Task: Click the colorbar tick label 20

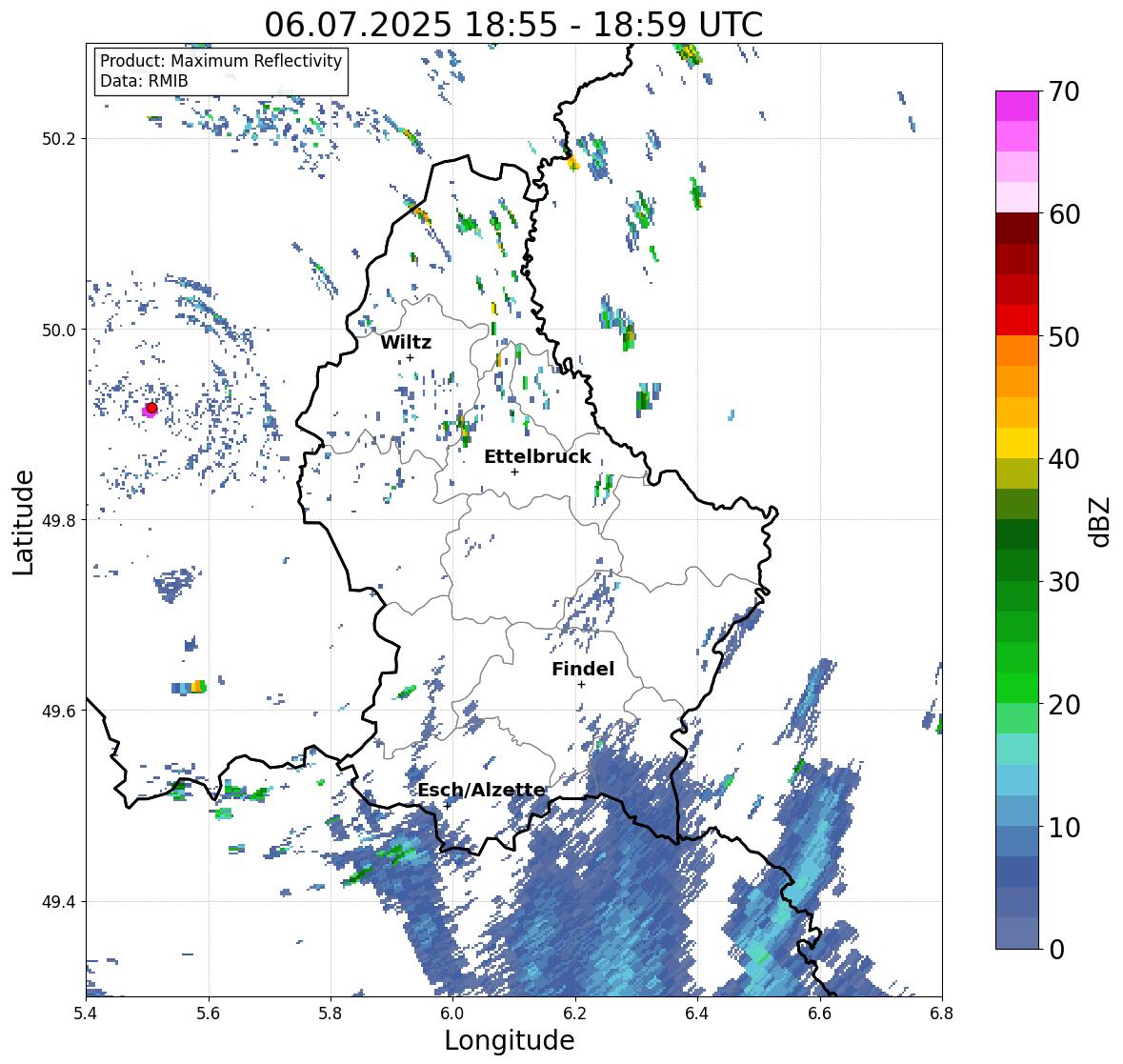Action: (1064, 705)
